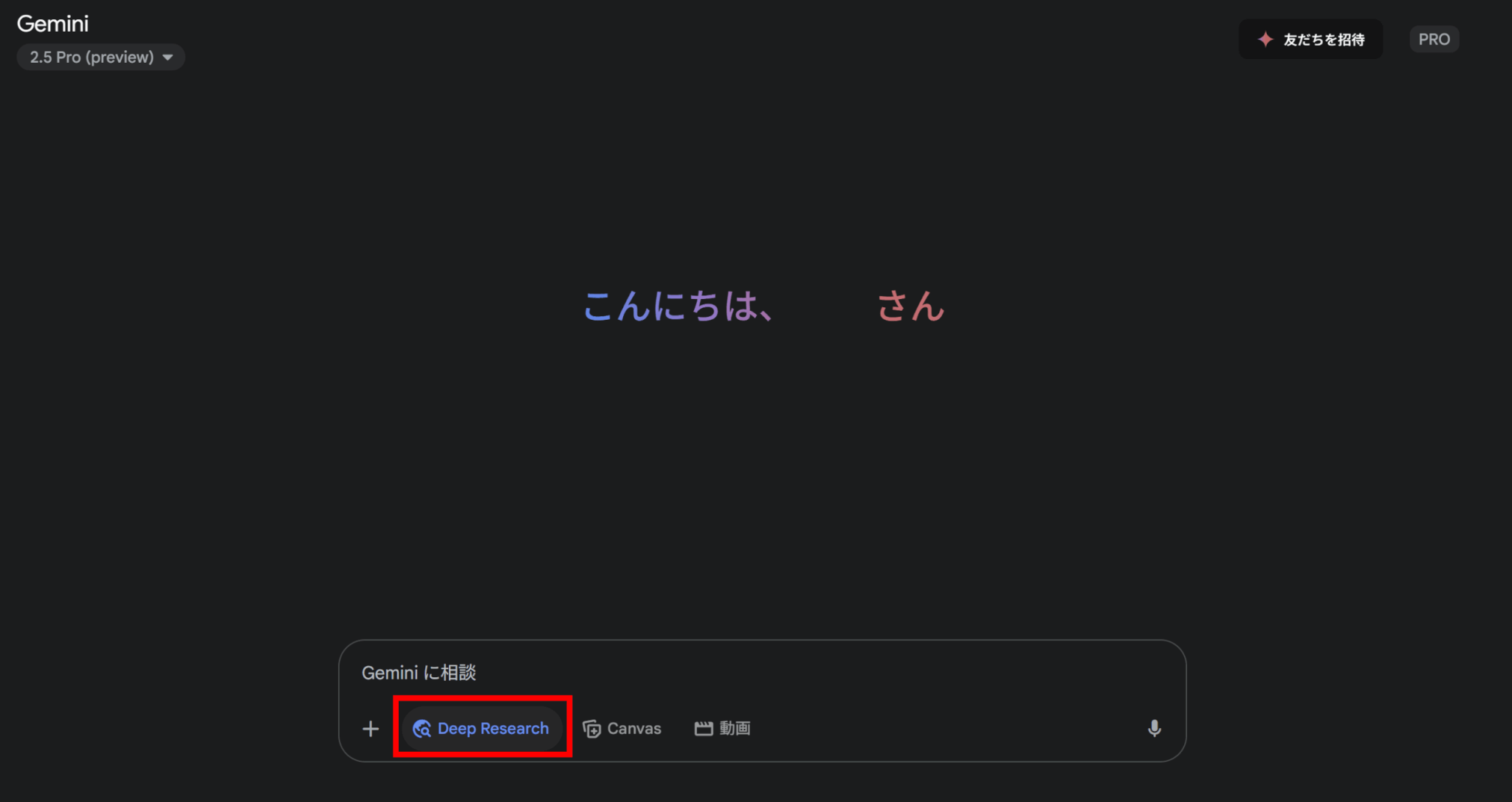Click the Deep Research magnifier globe icon
This screenshot has width=1512, height=802.
tap(422, 729)
